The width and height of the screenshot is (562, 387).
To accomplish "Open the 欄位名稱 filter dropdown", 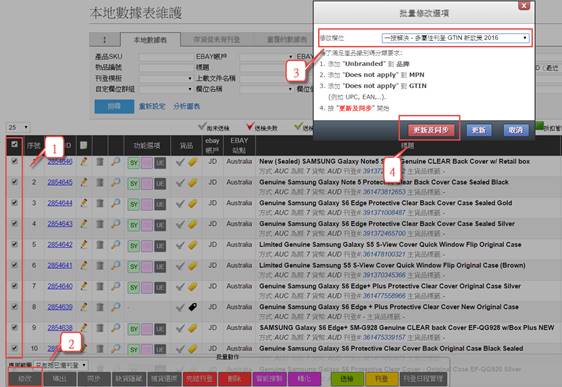I will pos(266,89).
